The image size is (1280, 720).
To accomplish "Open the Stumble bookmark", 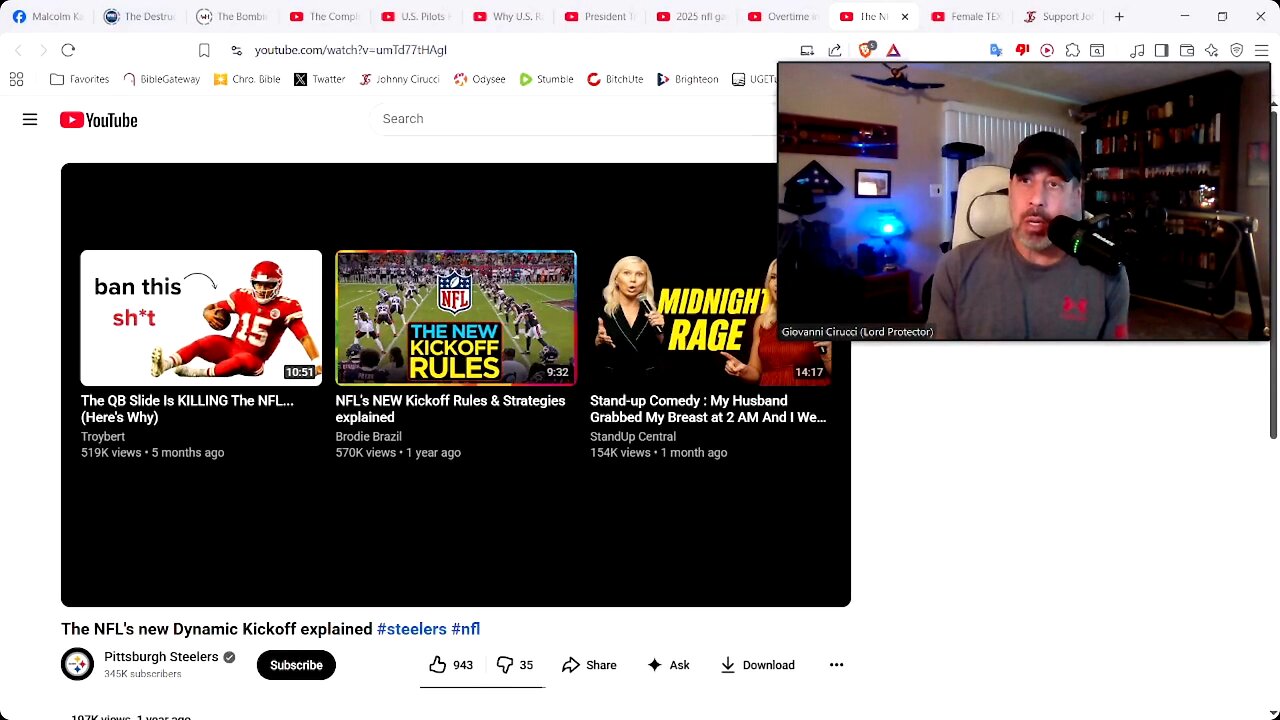I will click(x=546, y=79).
